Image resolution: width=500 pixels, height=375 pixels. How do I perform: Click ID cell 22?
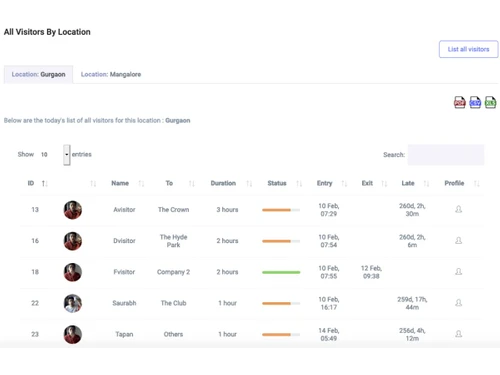click(35, 303)
